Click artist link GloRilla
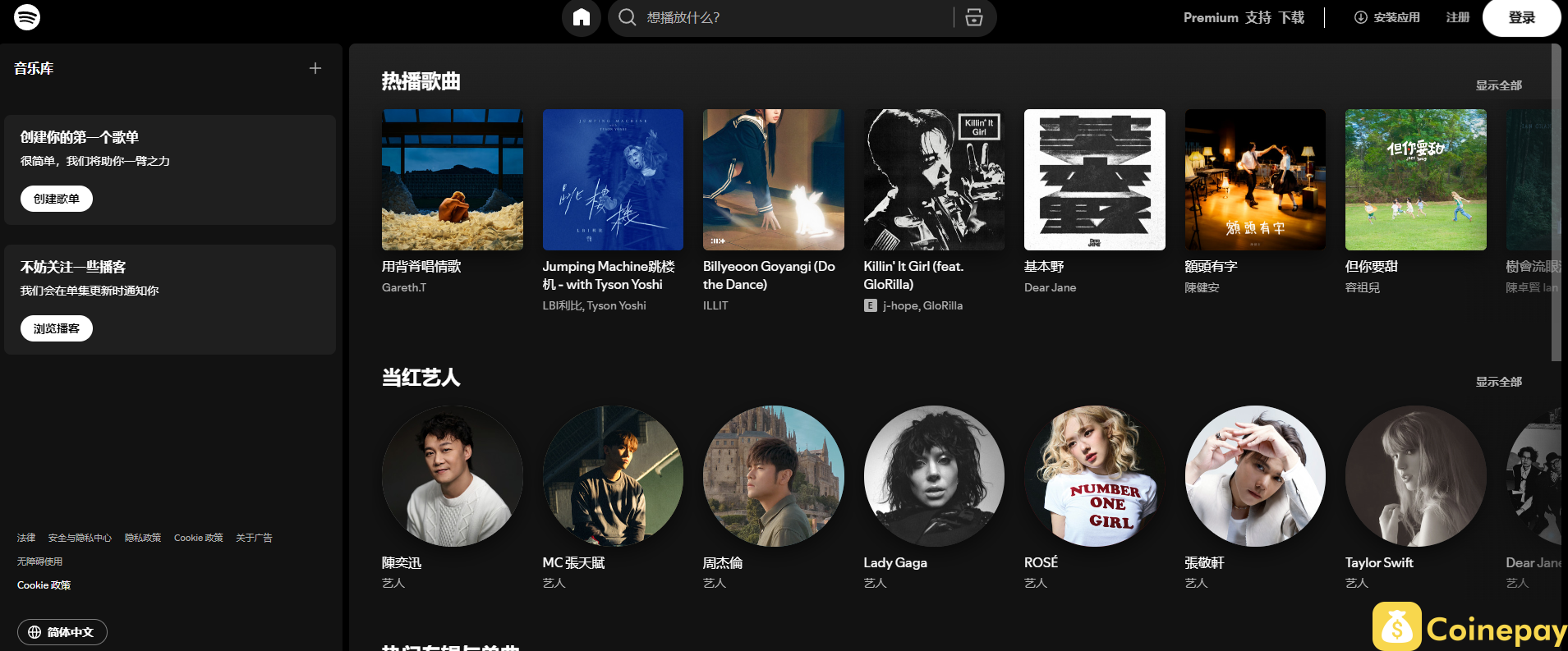The width and height of the screenshot is (1568, 651). click(x=943, y=305)
